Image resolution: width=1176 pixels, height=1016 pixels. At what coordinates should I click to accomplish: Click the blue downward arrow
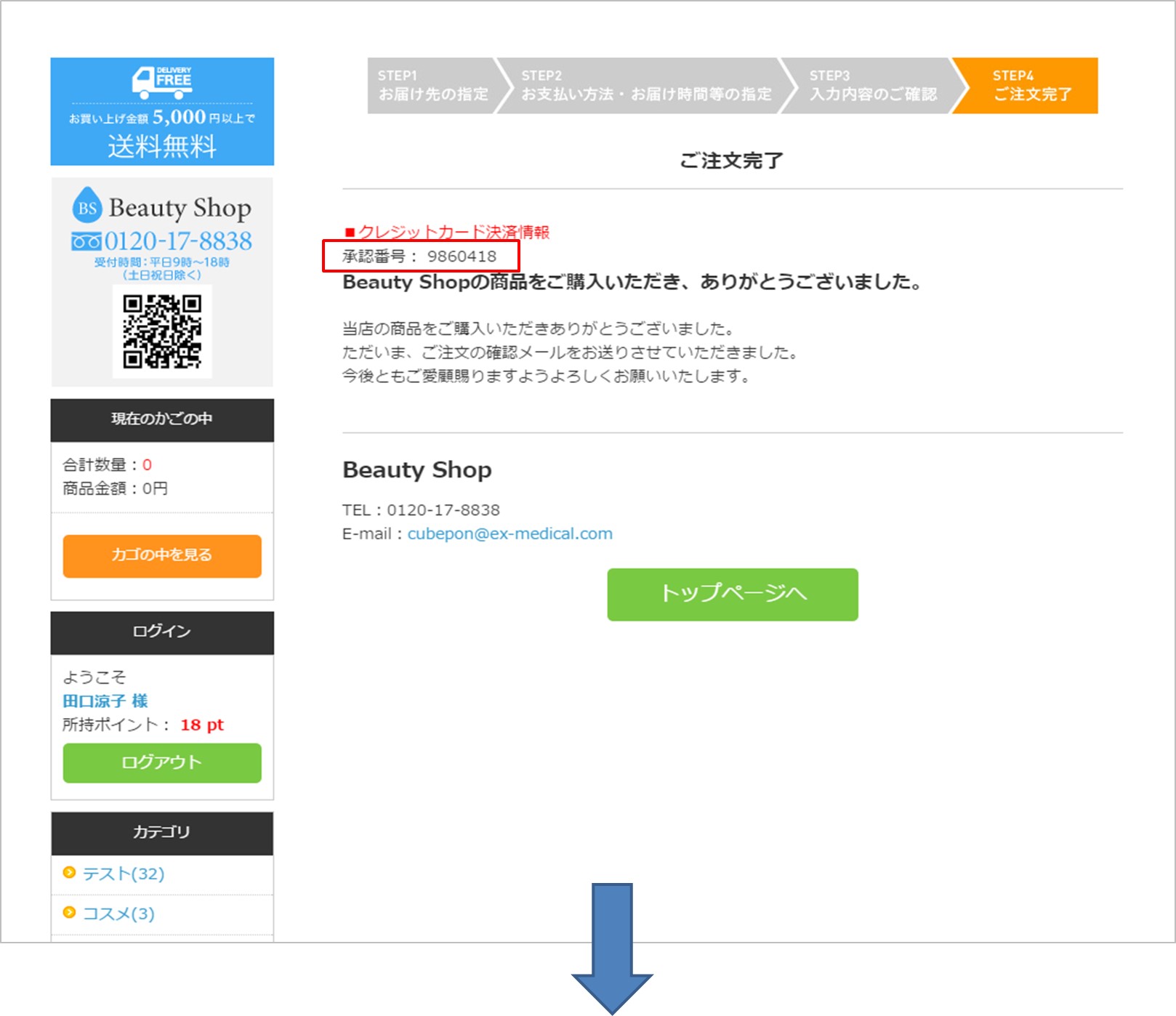point(612,948)
